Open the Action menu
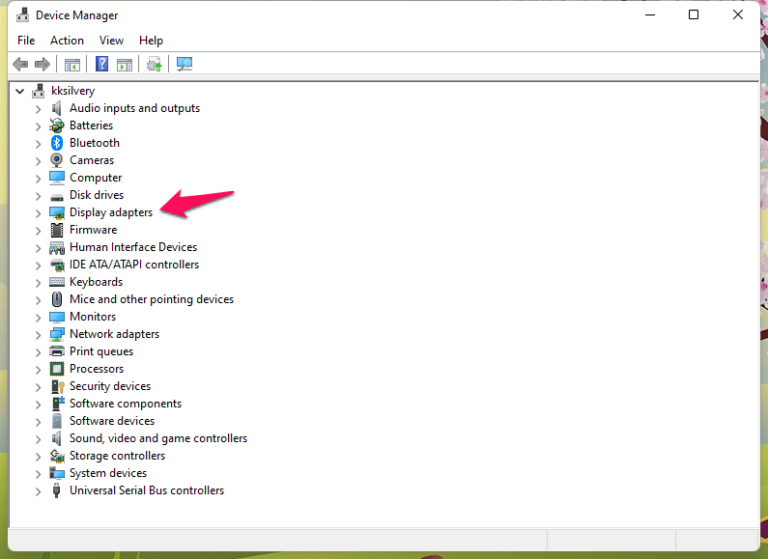768x559 pixels. 67,40
